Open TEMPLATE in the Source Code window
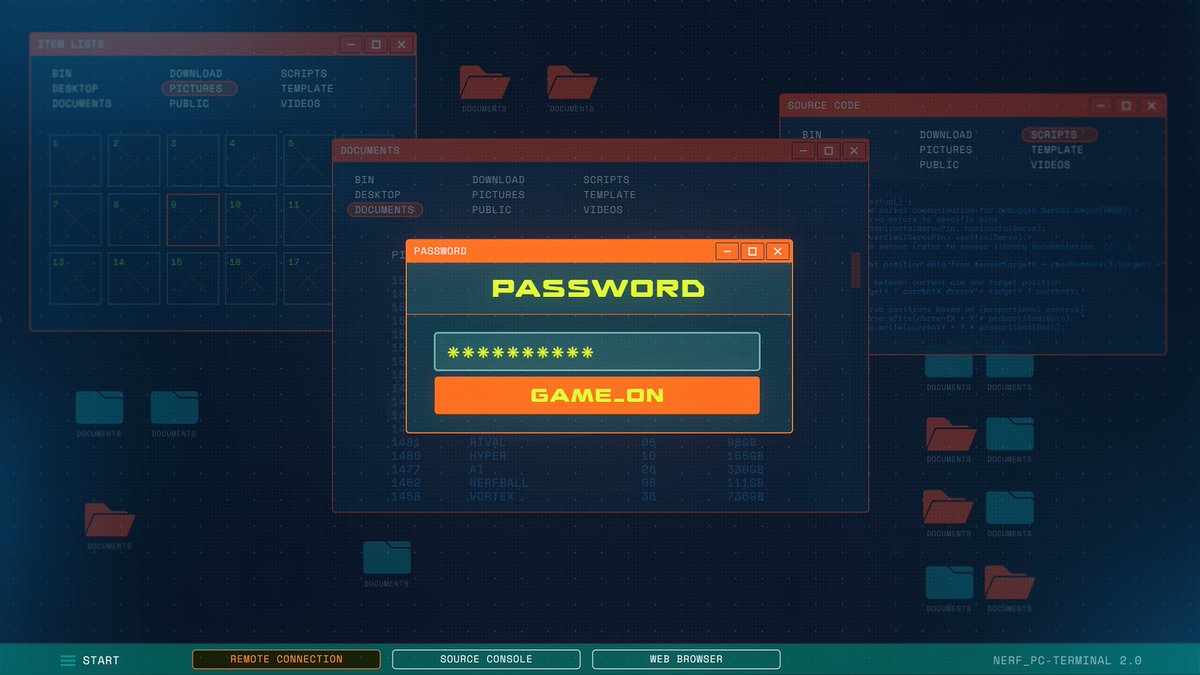Screen dimensions: 1200x675 (x=1057, y=150)
